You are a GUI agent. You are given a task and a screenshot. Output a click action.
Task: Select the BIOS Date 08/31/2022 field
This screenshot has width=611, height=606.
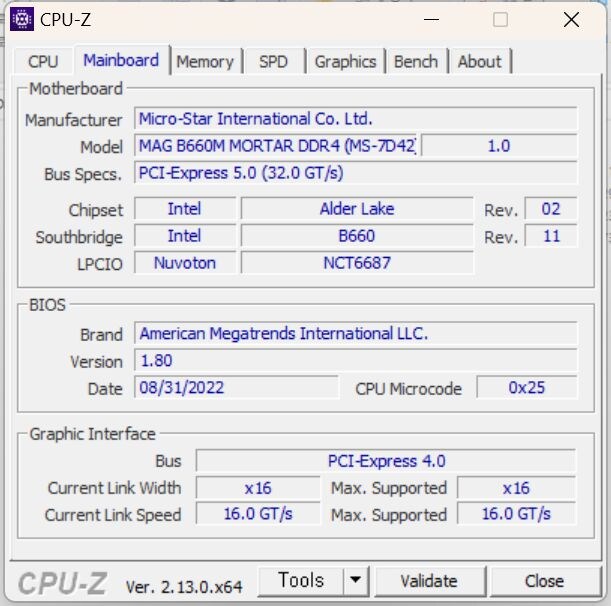click(236, 387)
